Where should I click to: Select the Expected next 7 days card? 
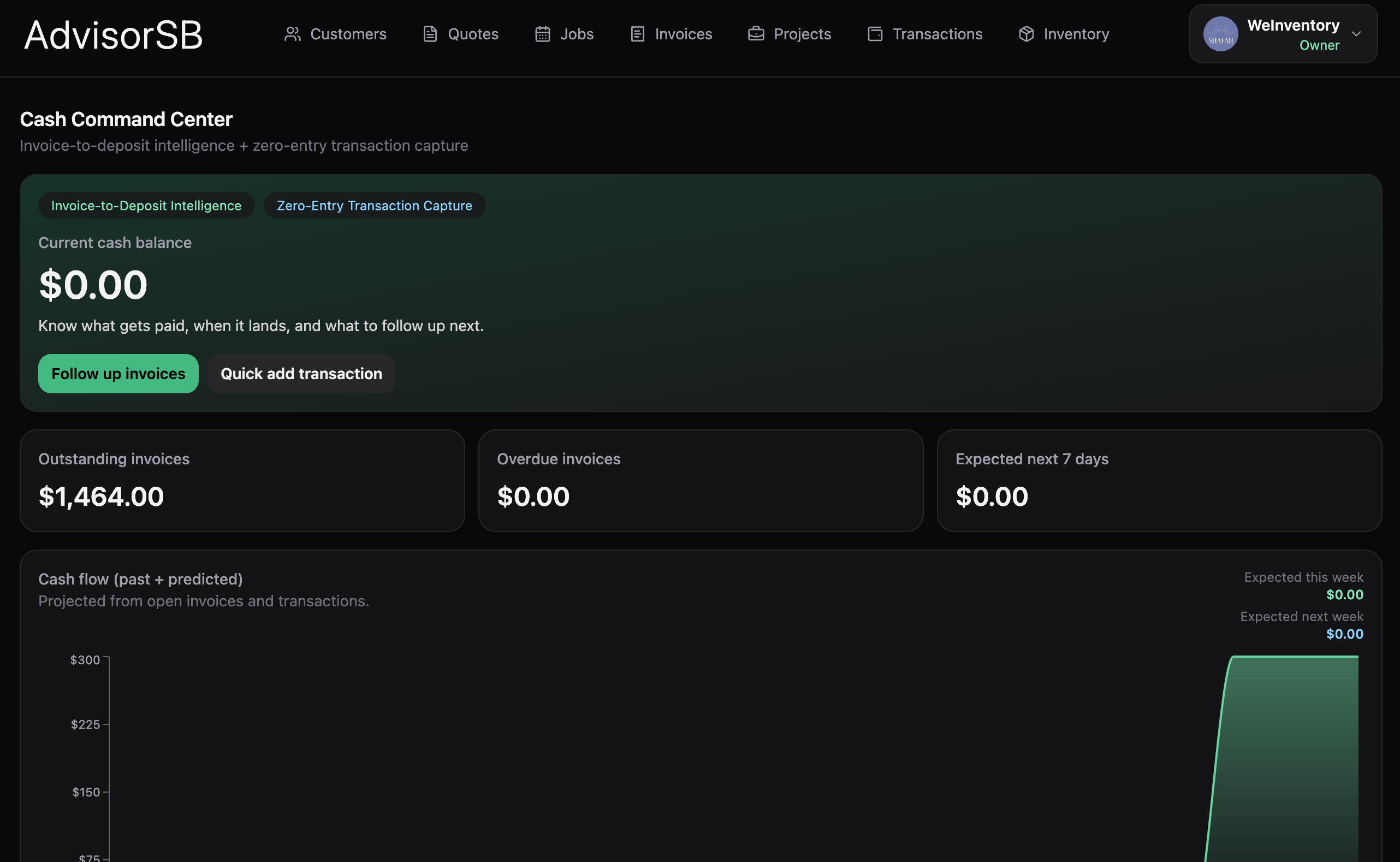point(1160,481)
